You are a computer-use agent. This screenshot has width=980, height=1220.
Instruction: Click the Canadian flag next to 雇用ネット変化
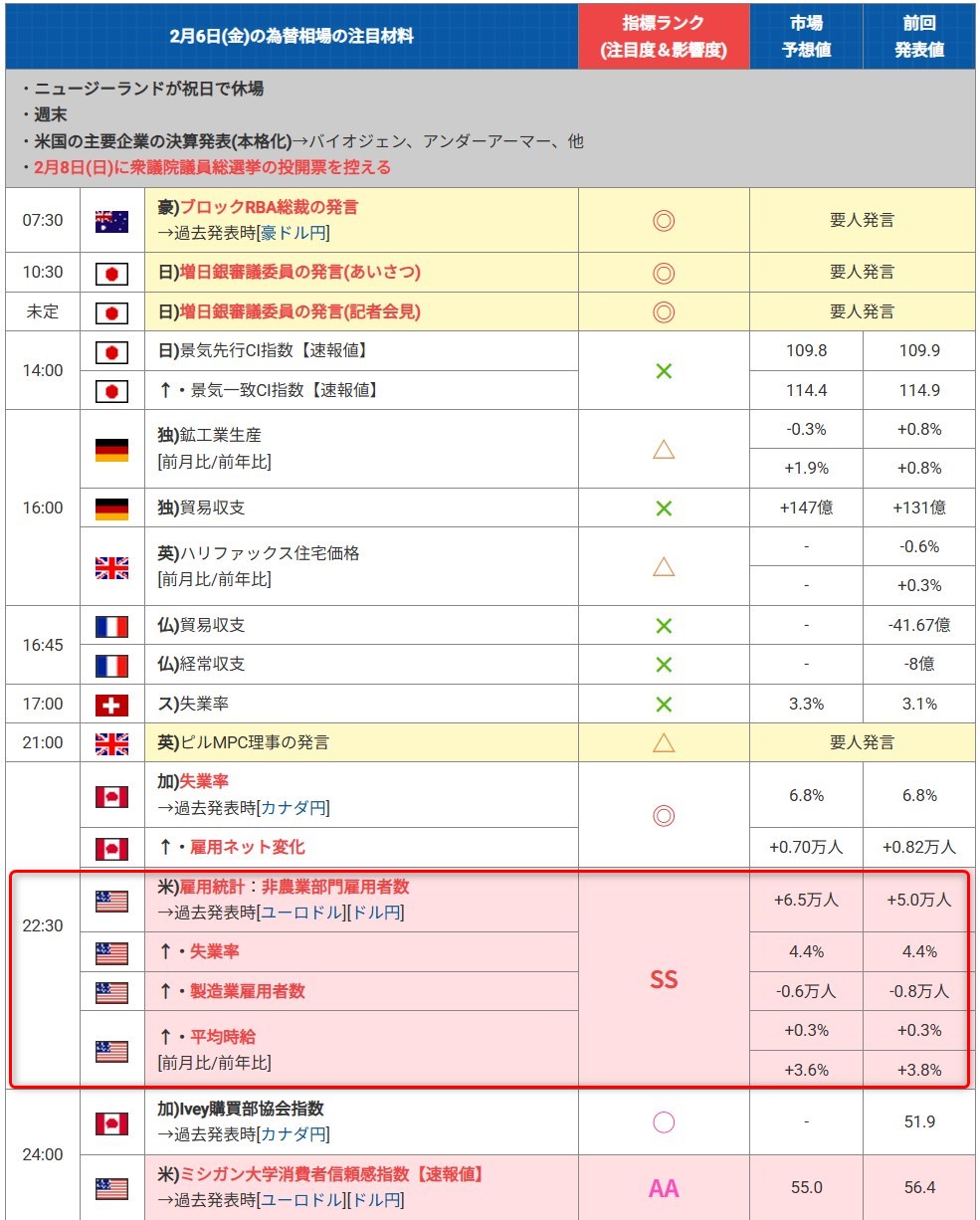pyautogui.click(x=111, y=848)
